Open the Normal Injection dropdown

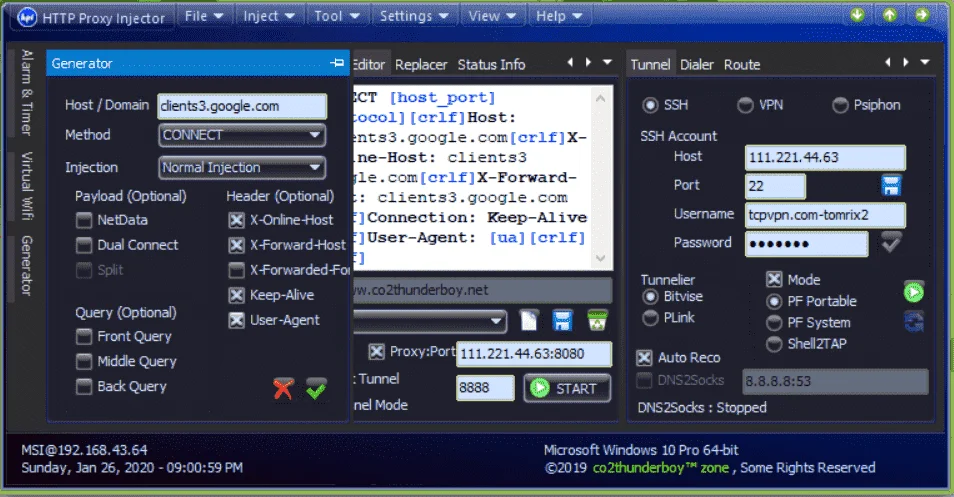242,167
